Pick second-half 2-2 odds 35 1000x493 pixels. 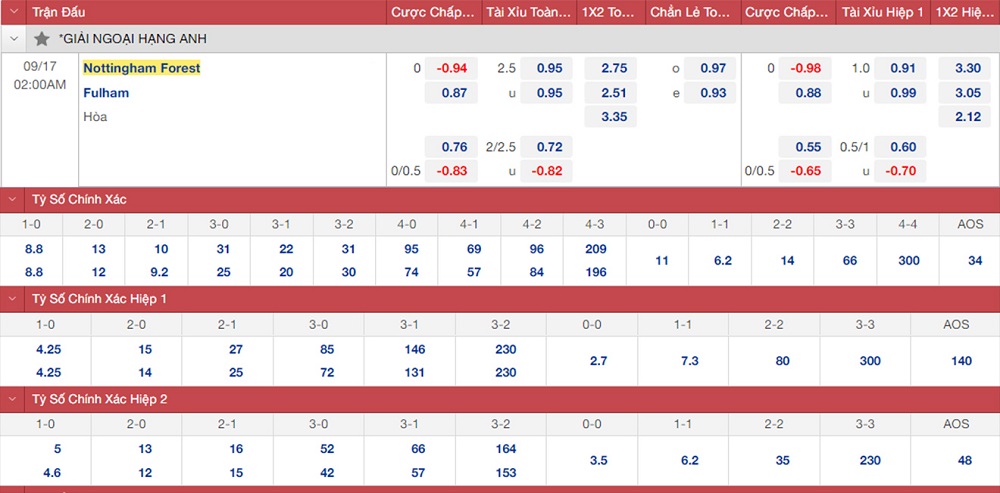click(783, 460)
